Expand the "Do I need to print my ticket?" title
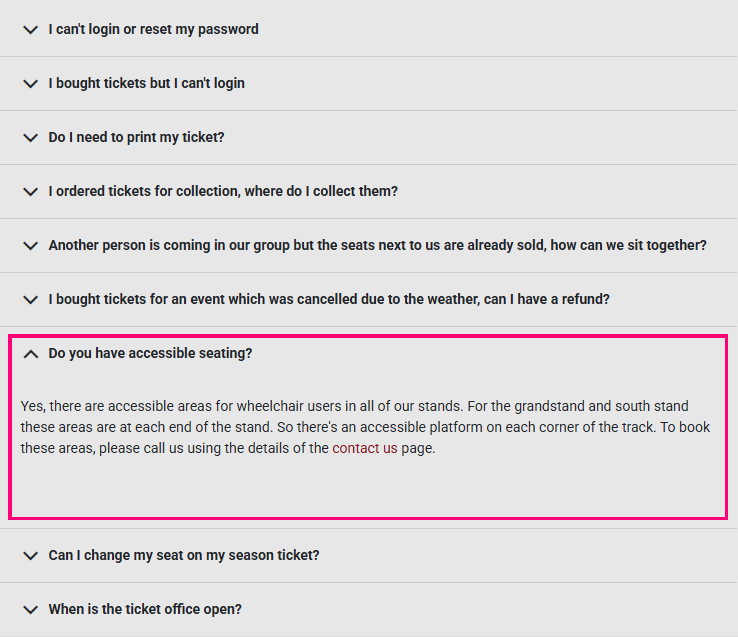 (x=136, y=137)
